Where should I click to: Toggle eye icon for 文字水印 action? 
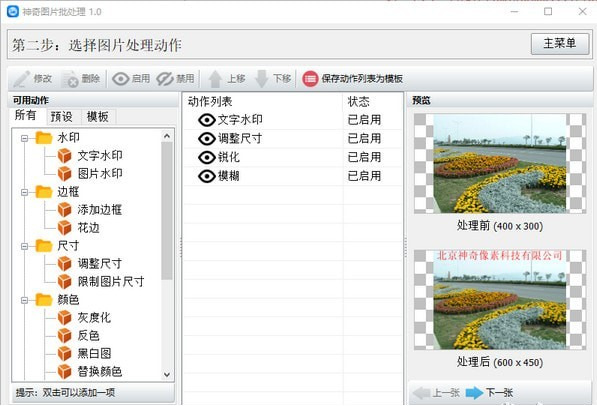coord(207,120)
